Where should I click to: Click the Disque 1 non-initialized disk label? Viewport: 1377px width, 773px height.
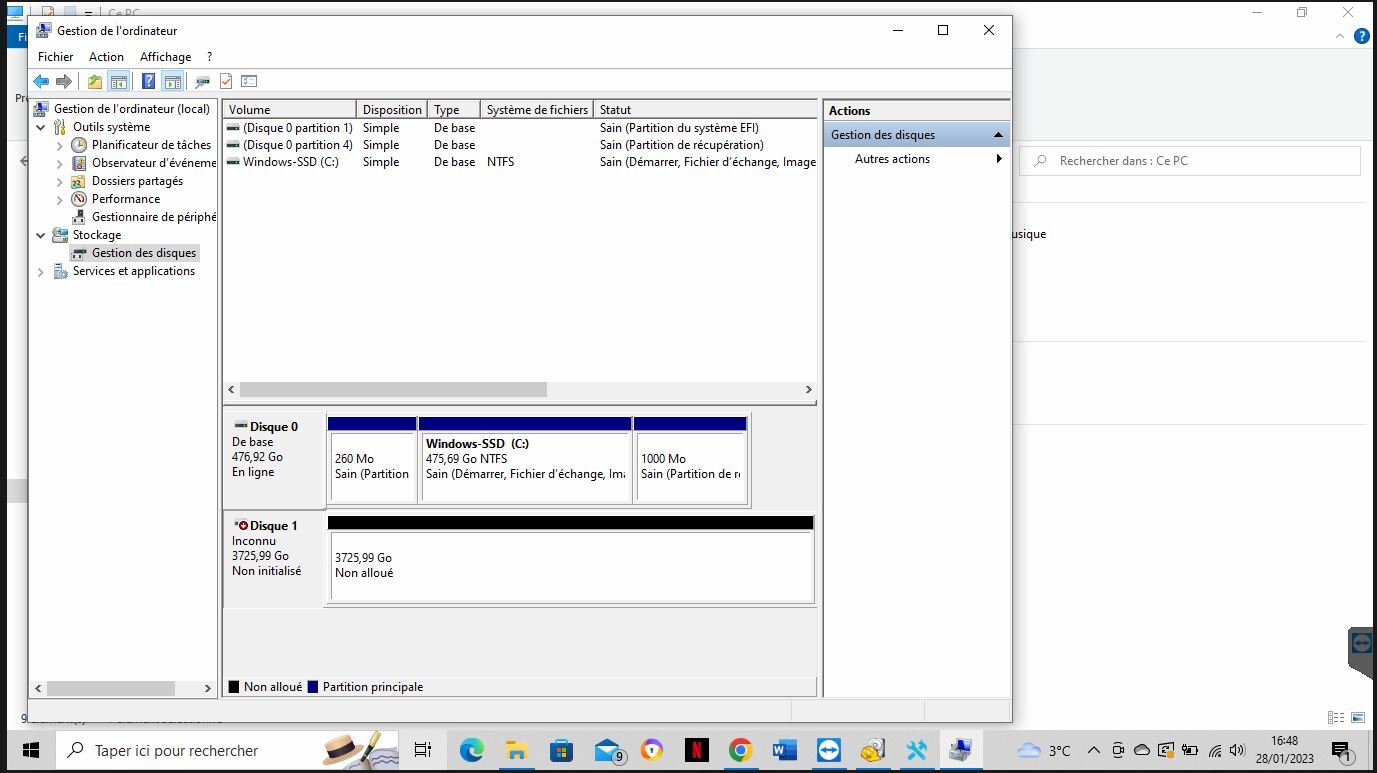click(x=274, y=560)
